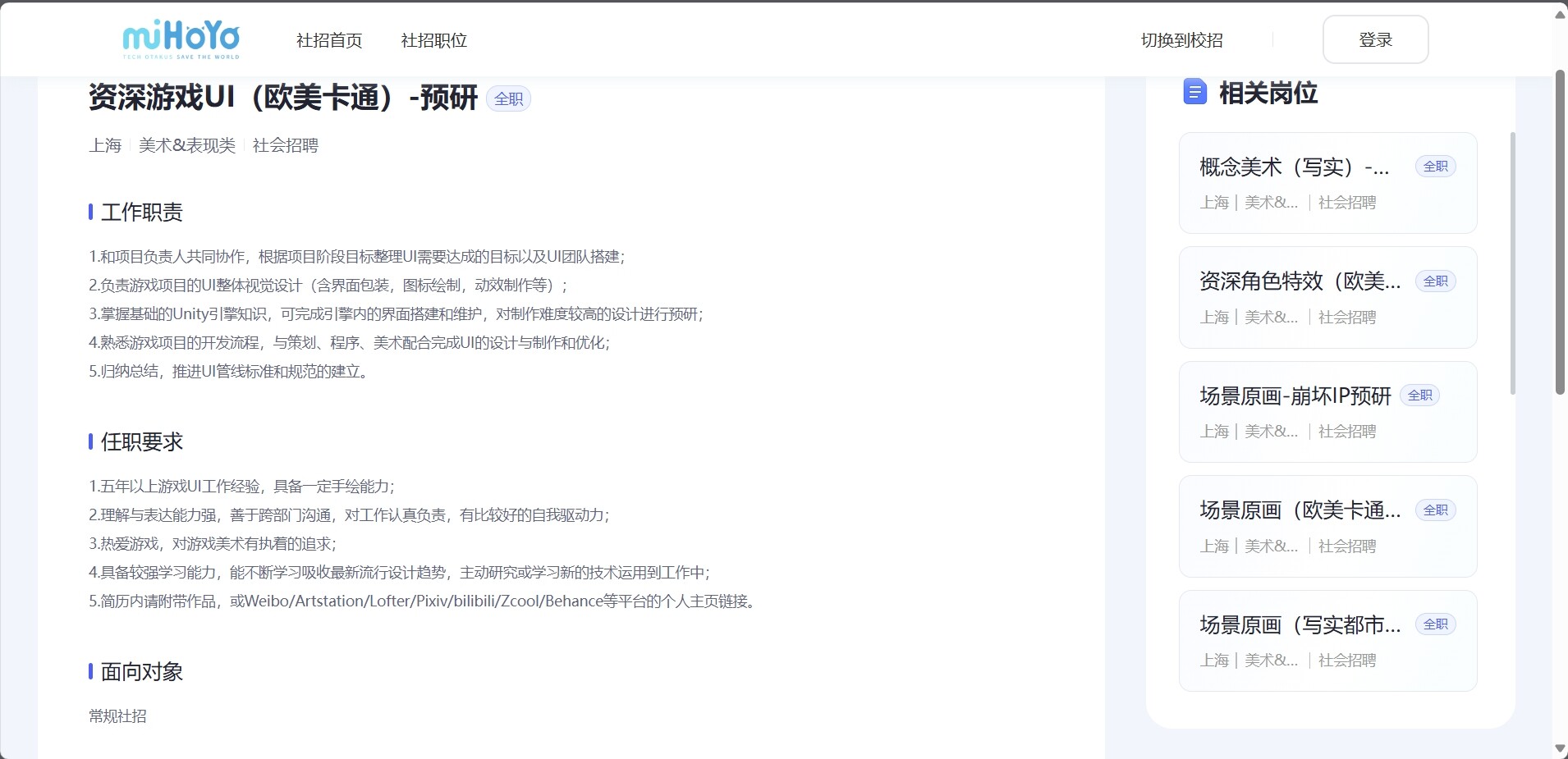View the 场景原画（欧美卡通 job posting
Screen dimensions: 1568x759
tap(1300, 510)
